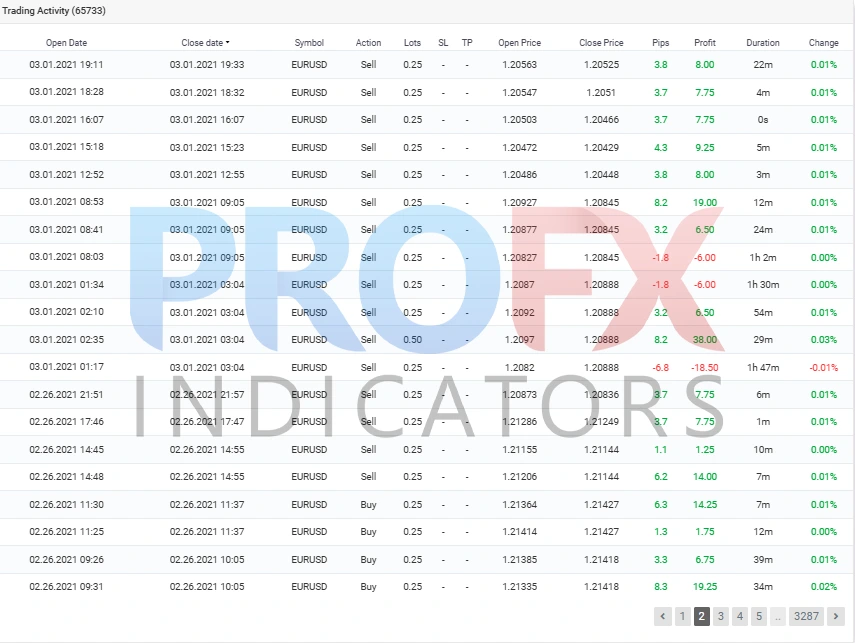
Task: Click profit value 9.25
Action: tap(705, 147)
